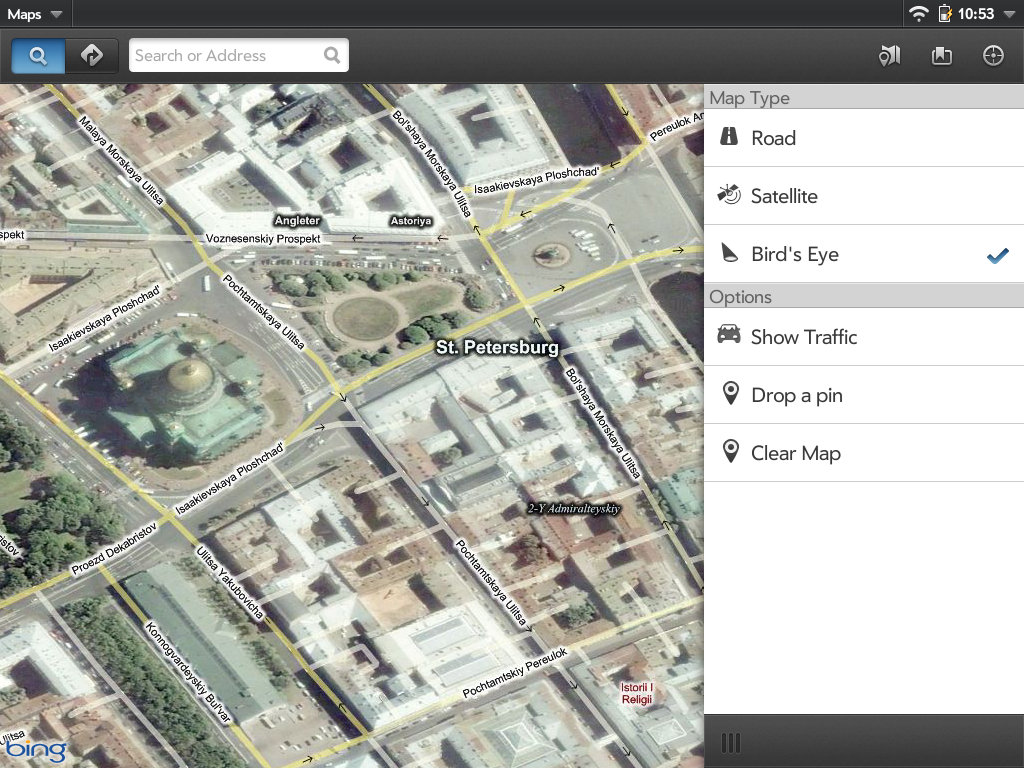Select the search mode magnifier button
Screen dimensions: 1024x768
tap(39, 56)
